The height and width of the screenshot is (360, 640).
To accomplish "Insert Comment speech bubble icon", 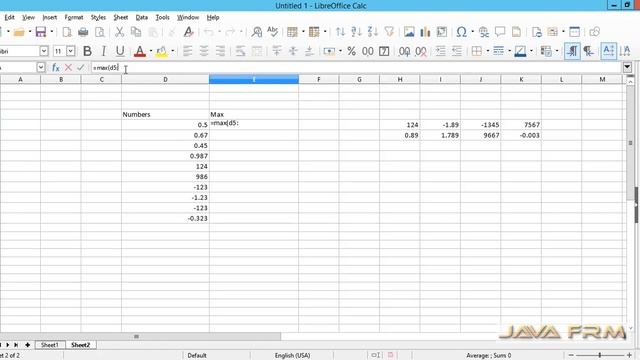I will pyautogui.click(x=500, y=32).
